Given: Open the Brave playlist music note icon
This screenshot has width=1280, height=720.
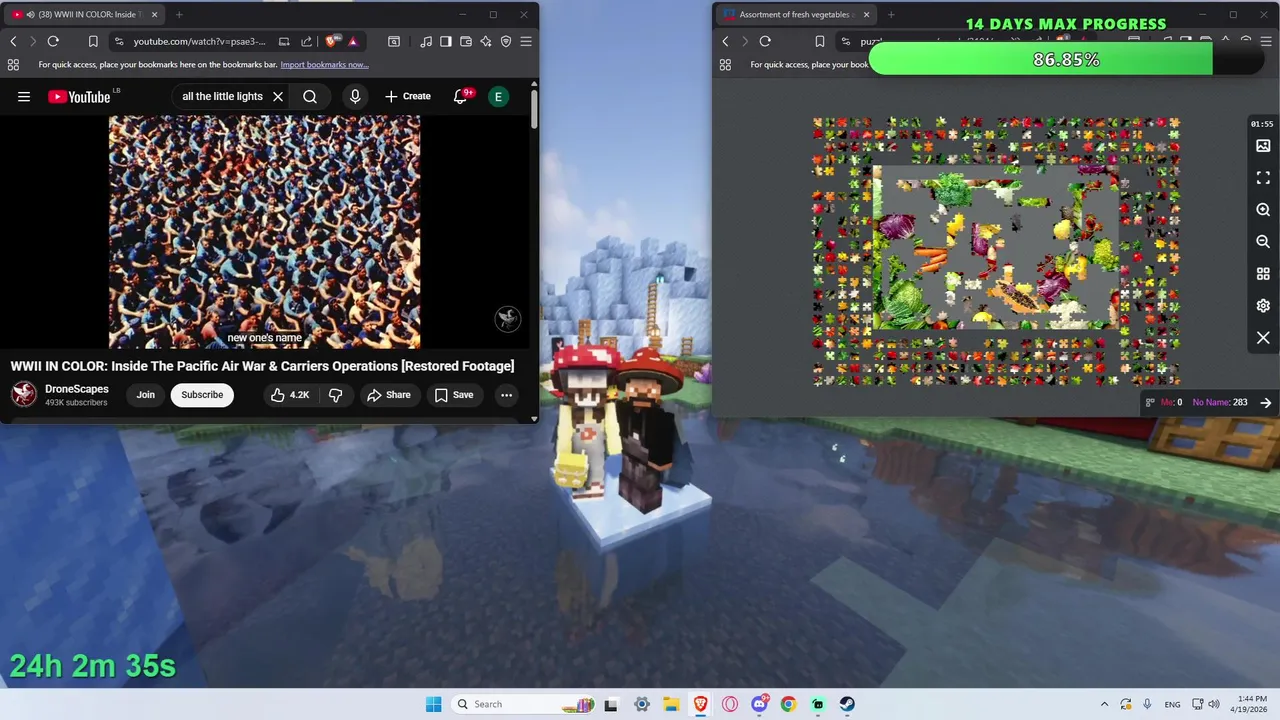Looking at the screenshot, I should 426,41.
